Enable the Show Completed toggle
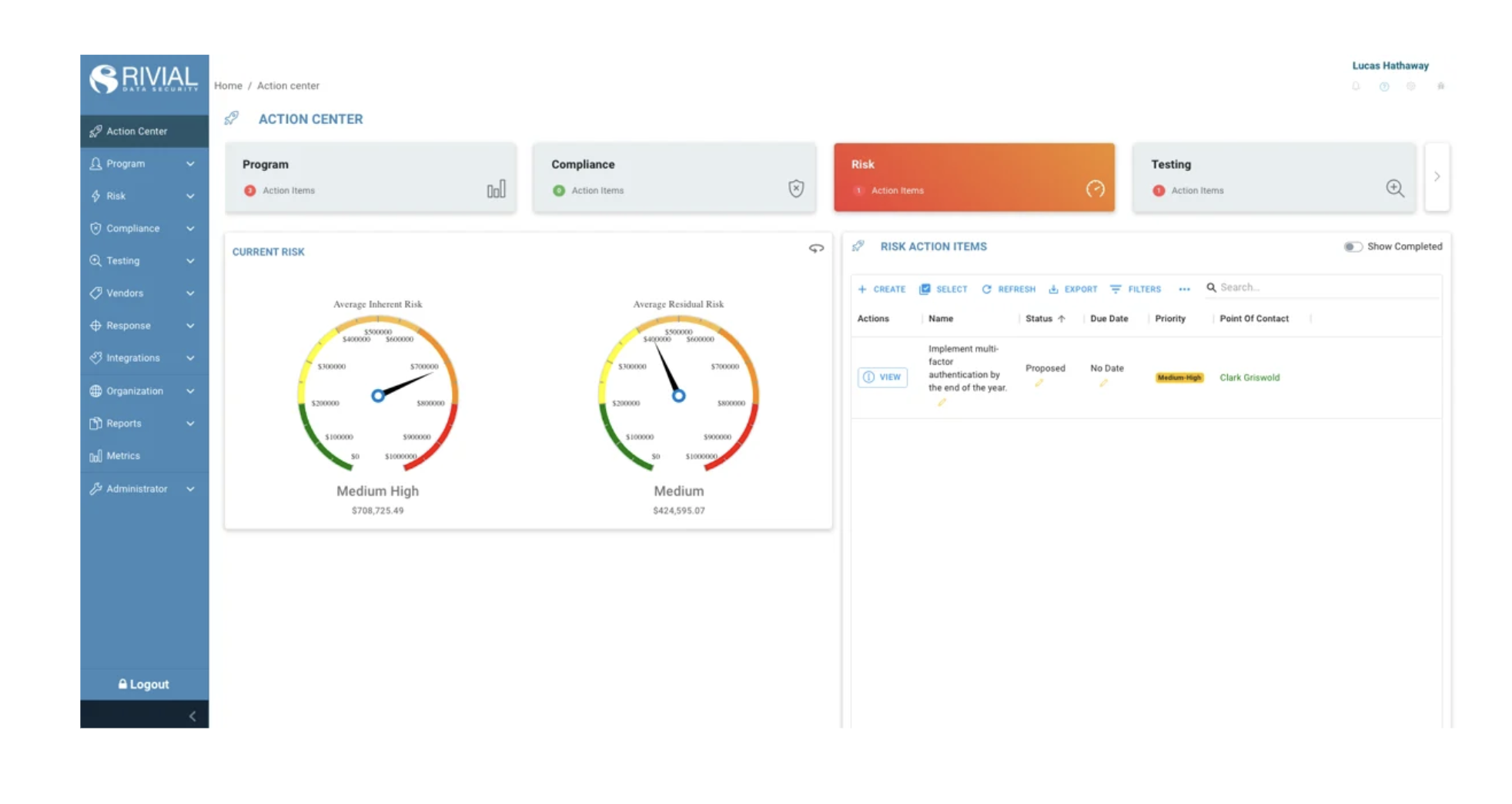Viewport: 1512px width, 804px height. tap(1353, 246)
